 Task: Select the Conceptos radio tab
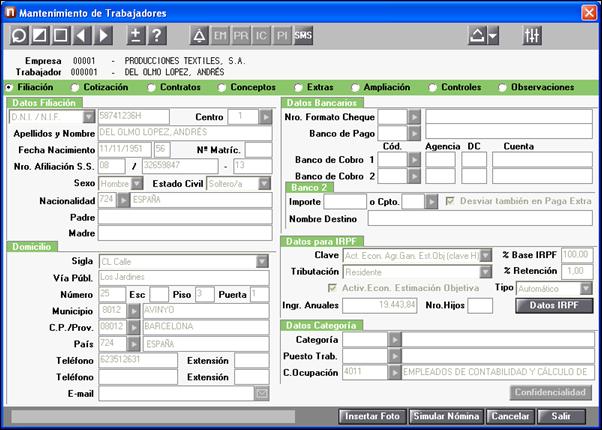coord(222,88)
